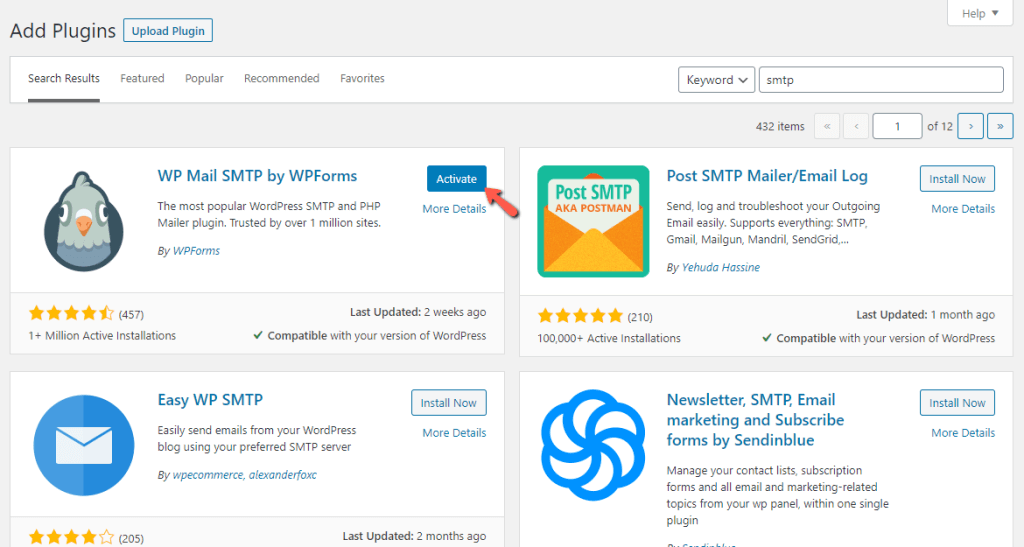Visit the wpecommerce, alexanderfoxc author link

pyautogui.click(x=244, y=475)
